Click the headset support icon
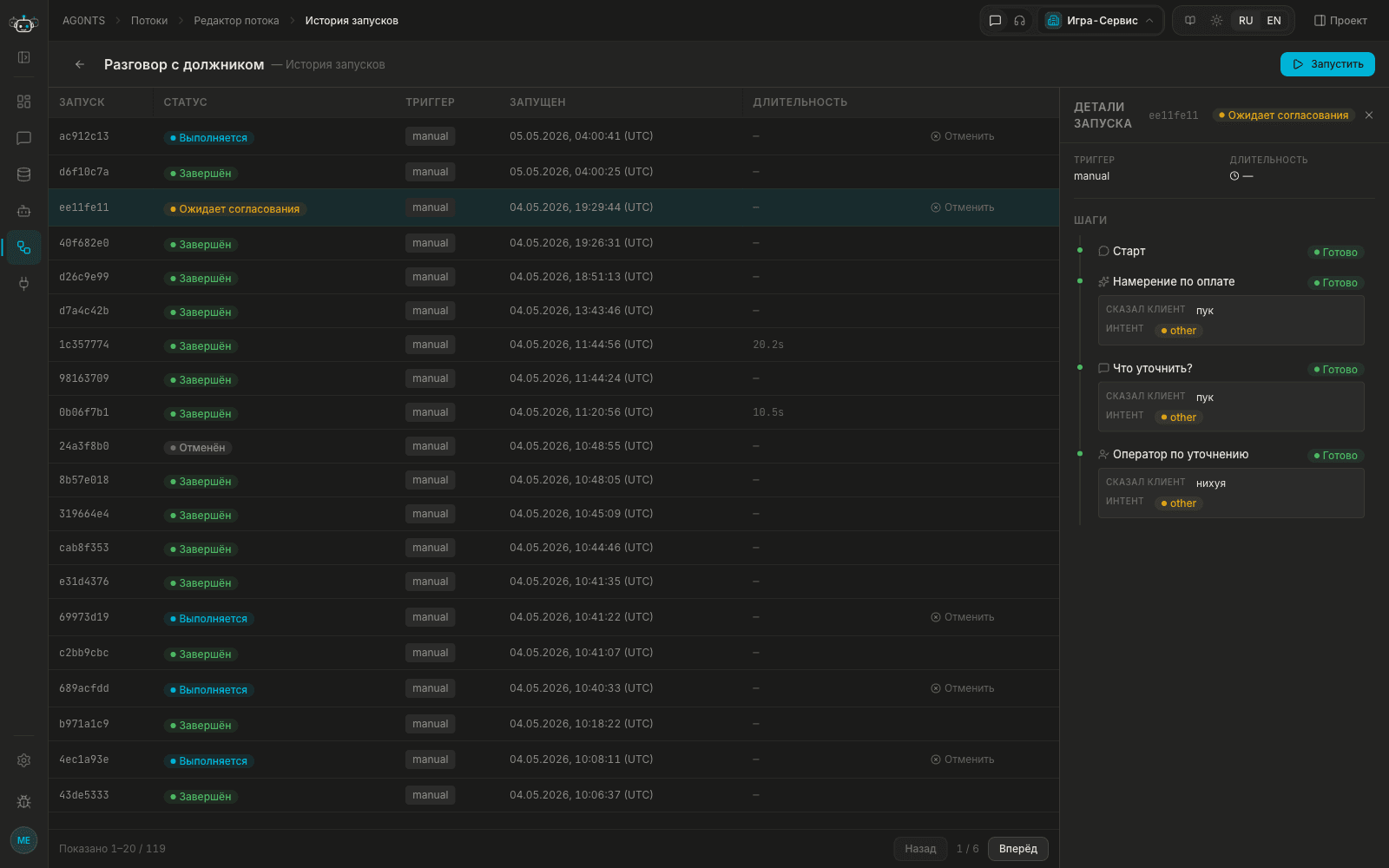This screenshot has height=868, width=1389. [1020, 21]
